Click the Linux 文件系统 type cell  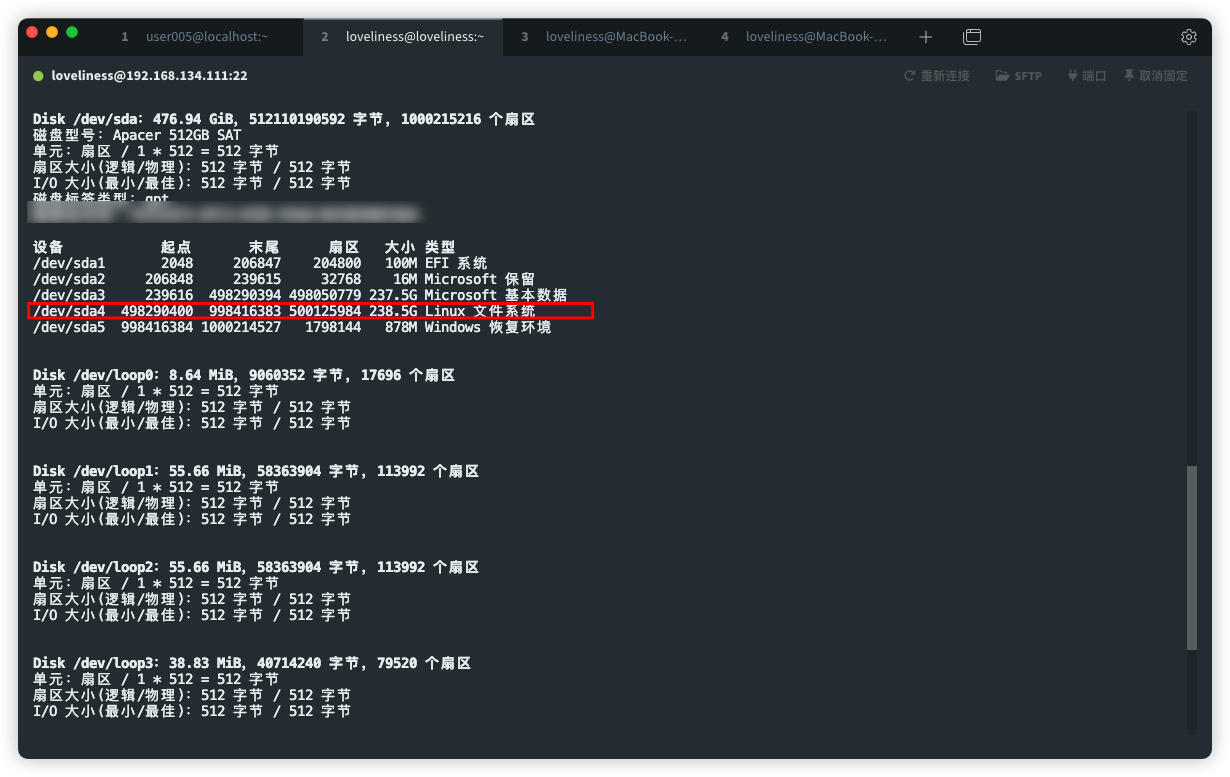point(480,311)
